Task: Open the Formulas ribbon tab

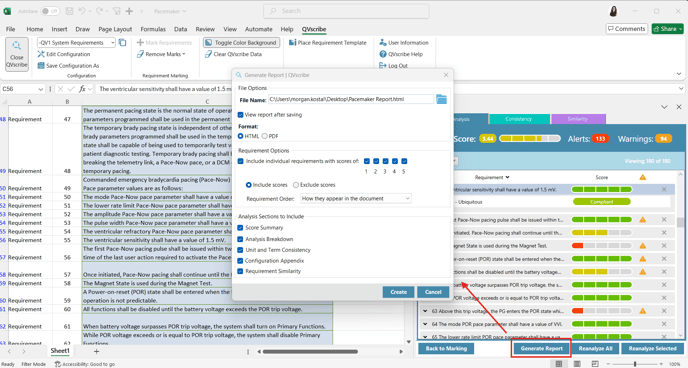Action: [153, 29]
